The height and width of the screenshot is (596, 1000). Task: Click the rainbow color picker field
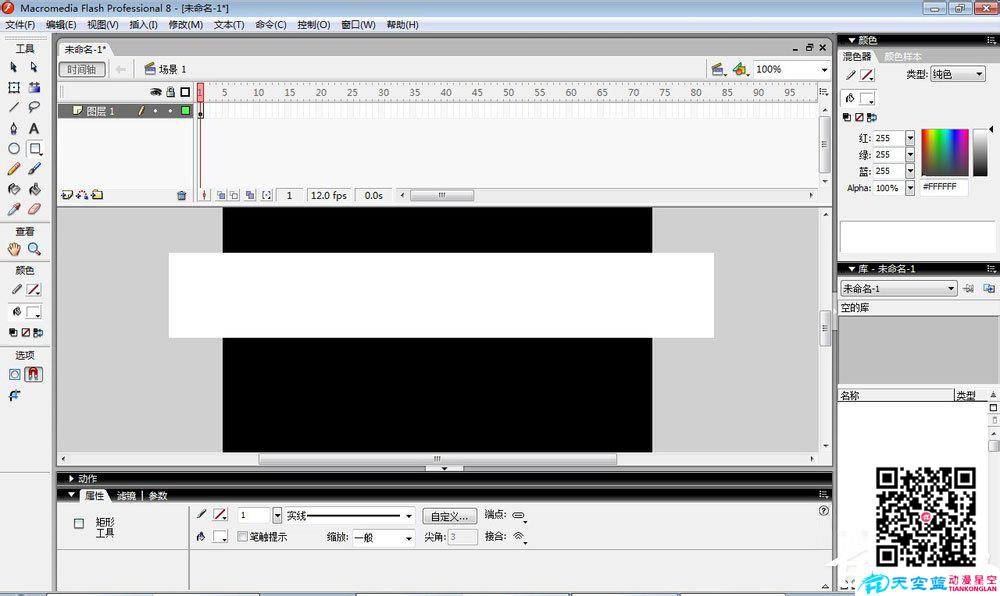tap(945, 153)
